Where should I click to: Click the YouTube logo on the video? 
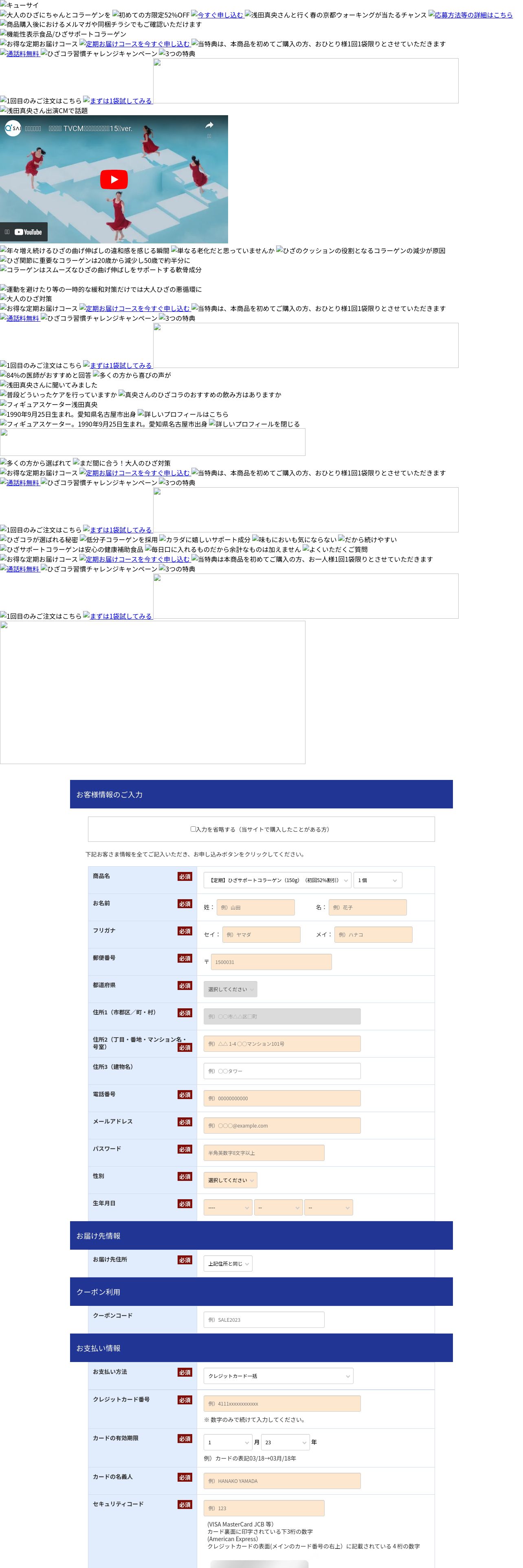[28, 232]
